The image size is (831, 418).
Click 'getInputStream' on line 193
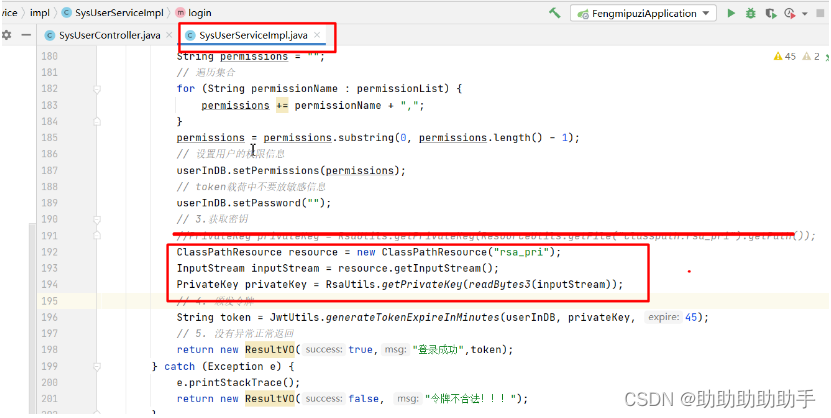pos(440,268)
